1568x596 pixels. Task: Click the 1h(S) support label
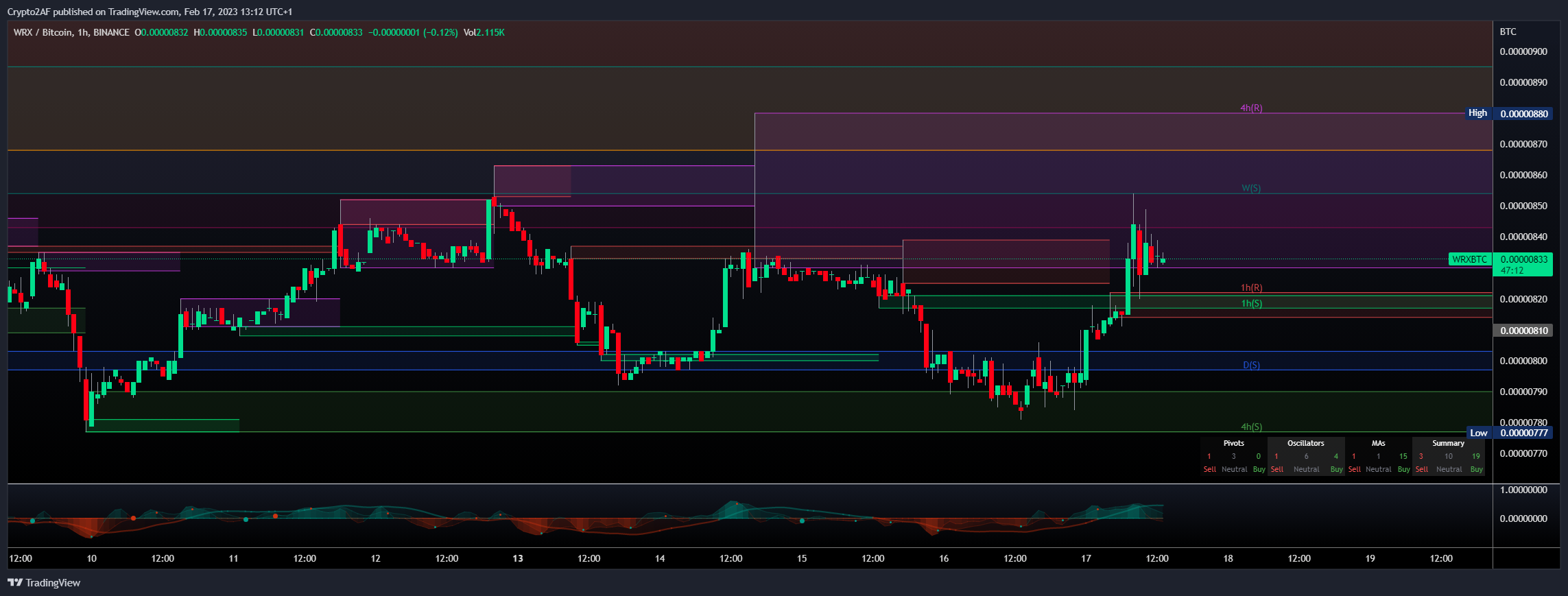pos(1251,303)
